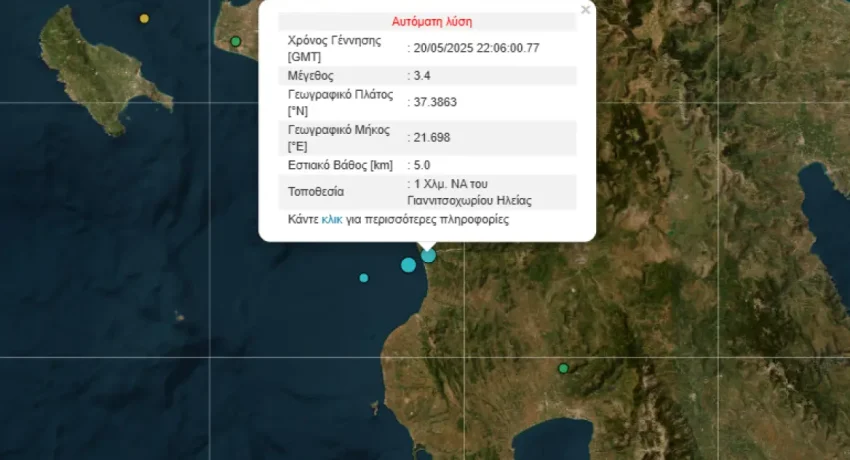Image resolution: width=850 pixels, height=460 pixels.
Task: Select the cyan marker under the popup pointer
Action: pyautogui.click(x=429, y=256)
